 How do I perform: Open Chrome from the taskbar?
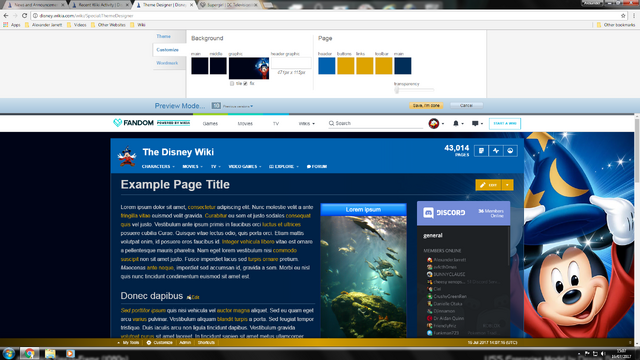coord(29,353)
